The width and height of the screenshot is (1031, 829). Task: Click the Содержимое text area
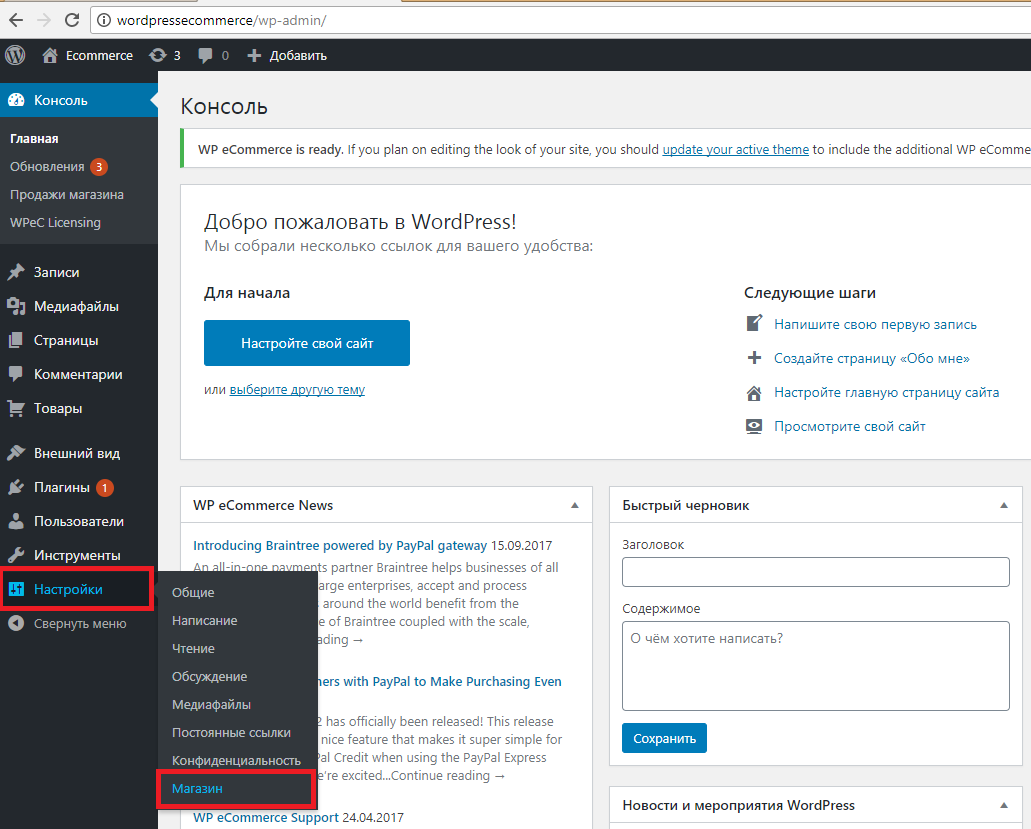[x=815, y=666]
